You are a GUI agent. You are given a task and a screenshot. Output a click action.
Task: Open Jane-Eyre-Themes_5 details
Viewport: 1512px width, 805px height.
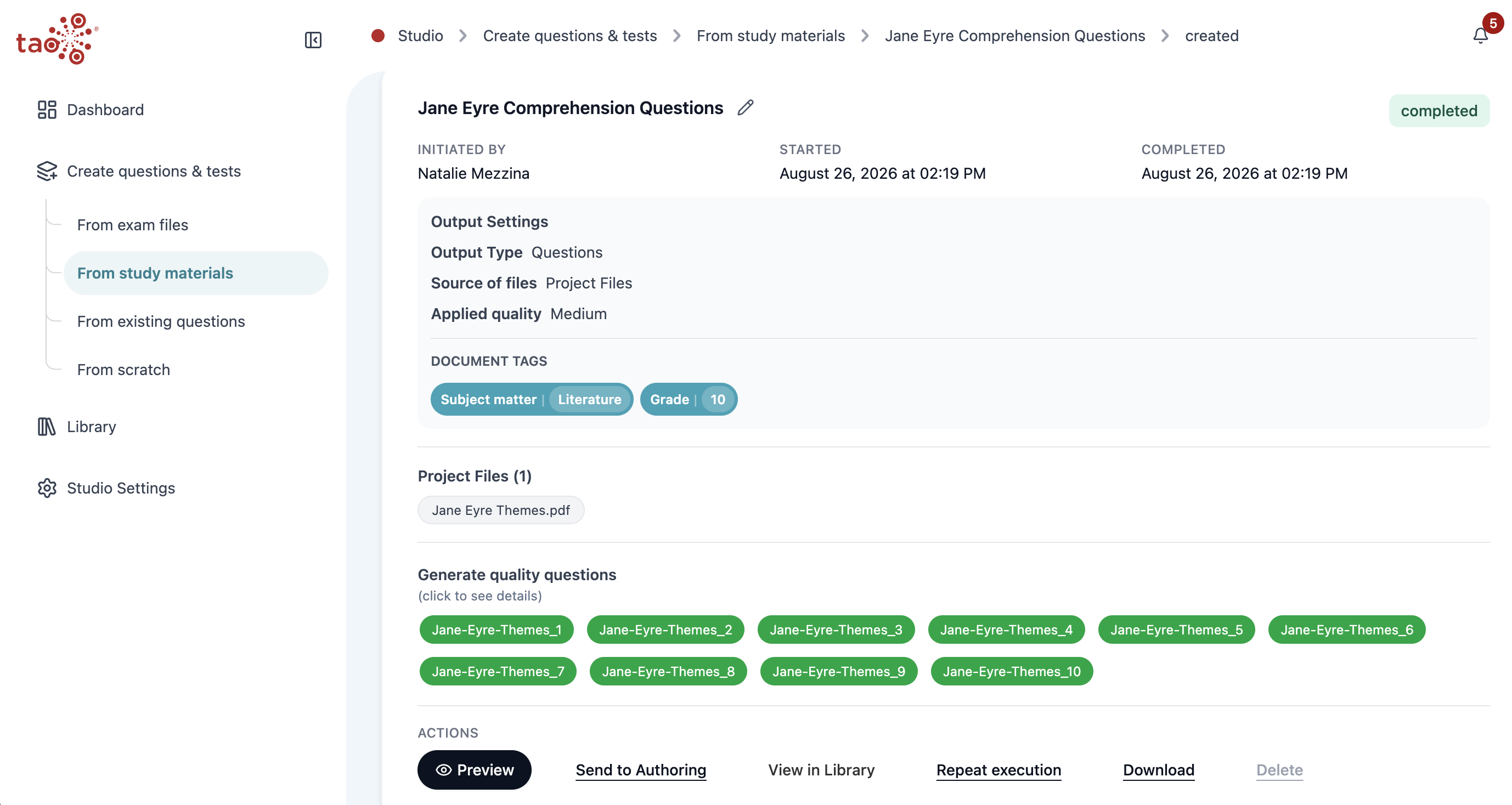pyautogui.click(x=1176, y=630)
